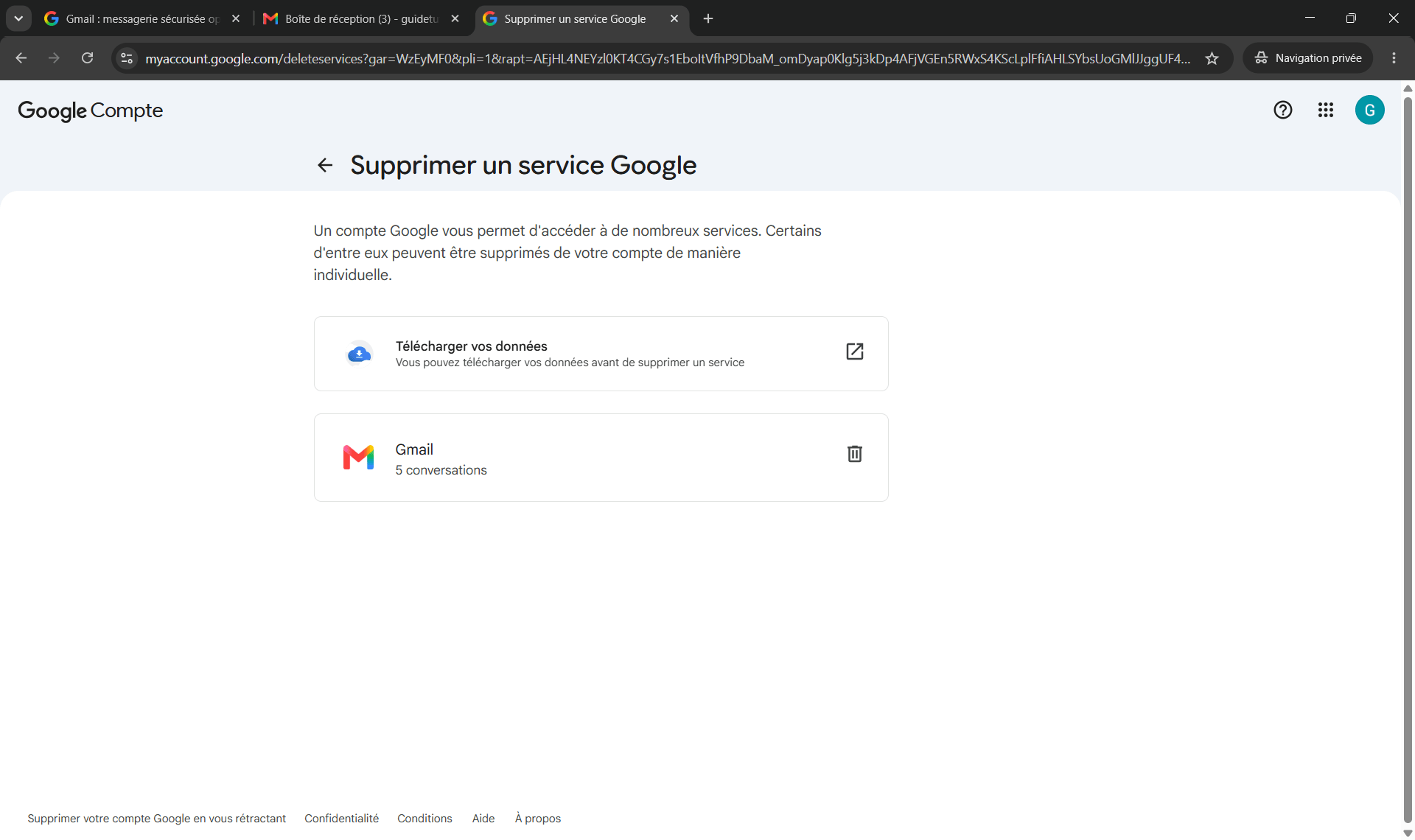Open a new browser tab
The width and height of the screenshot is (1415, 840).
pyautogui.click(x=708, y=18)
